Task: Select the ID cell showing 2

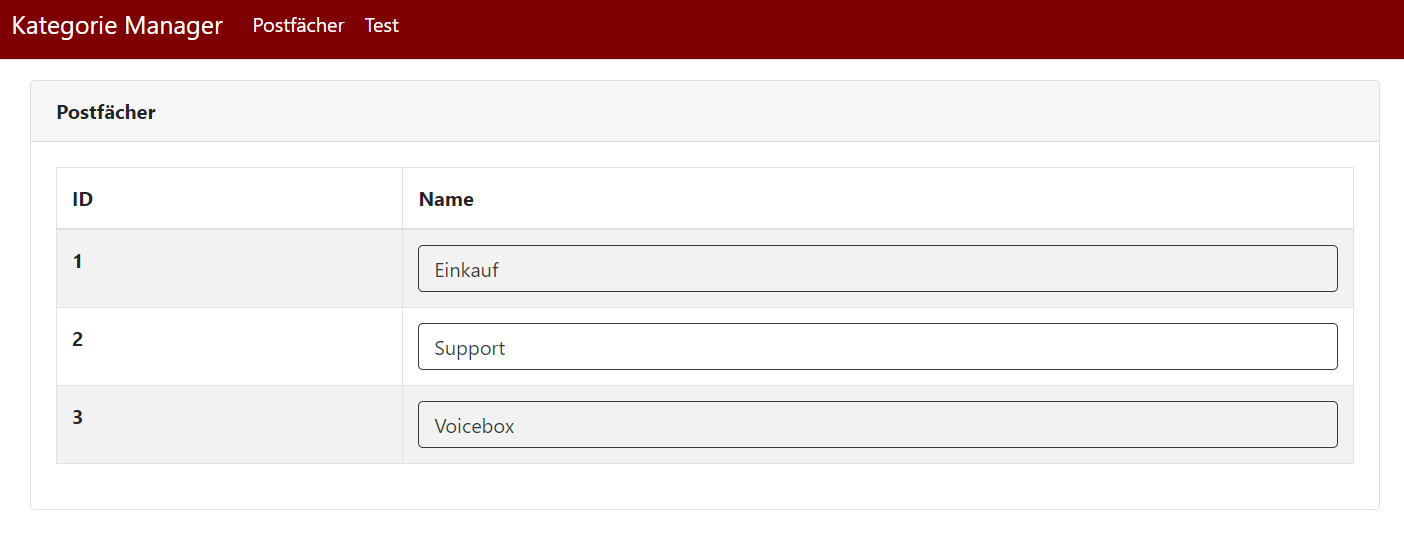Action: [x=78, y=340]
